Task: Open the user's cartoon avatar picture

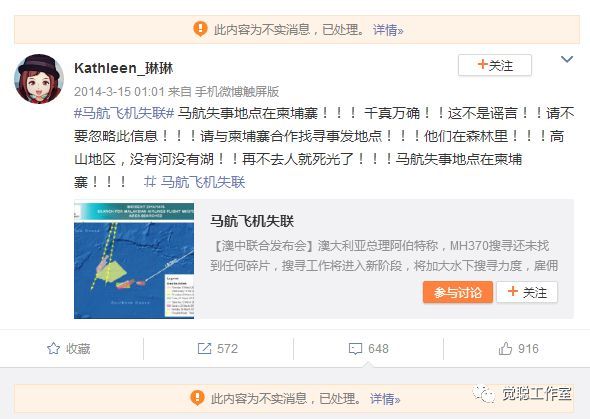Action: [x=39, y=79]
